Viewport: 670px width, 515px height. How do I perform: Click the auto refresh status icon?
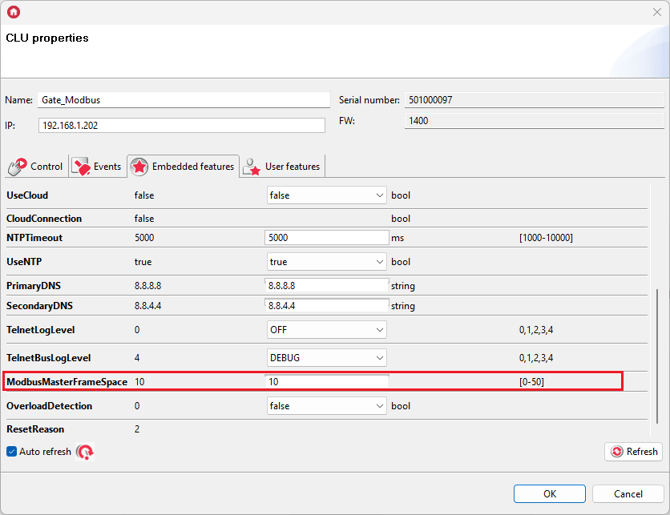click(x=85, y=452)
